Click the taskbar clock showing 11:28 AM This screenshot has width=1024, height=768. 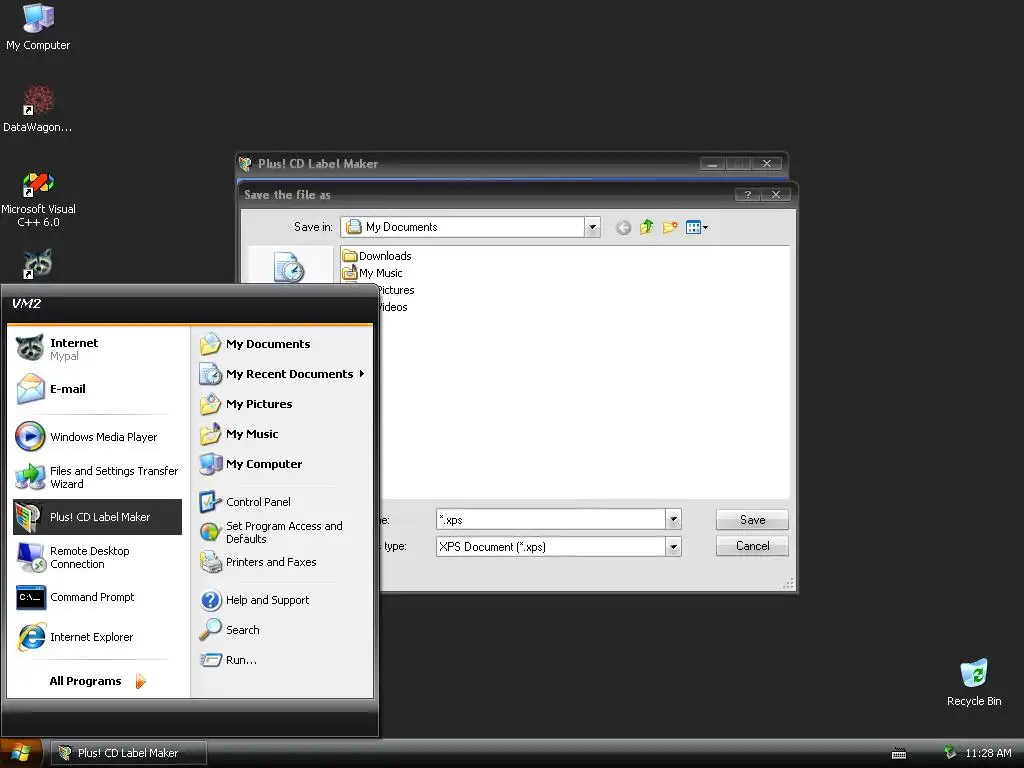988,753
